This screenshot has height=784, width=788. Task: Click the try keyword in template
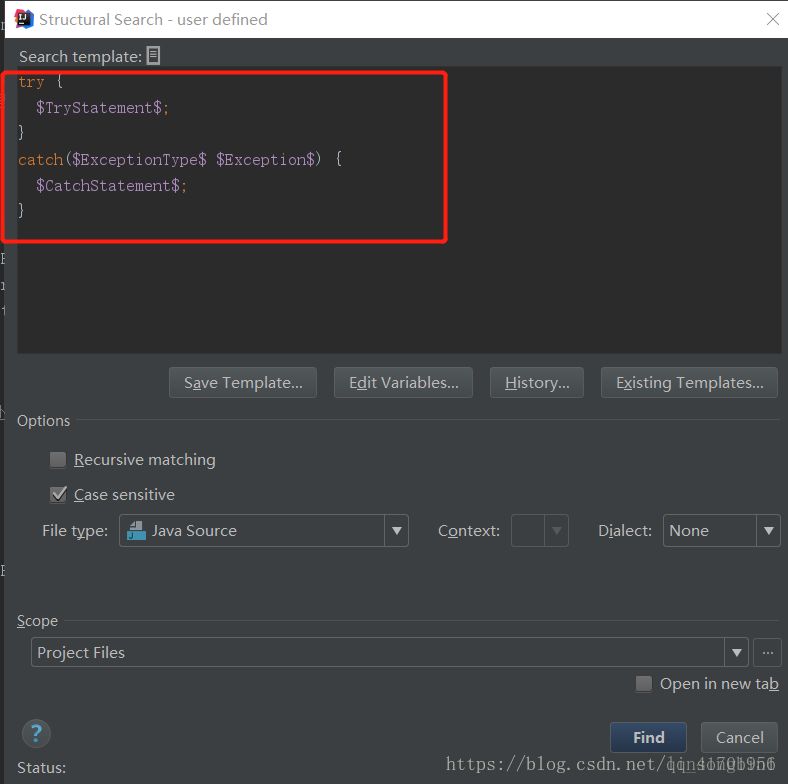tap(31, 81)
